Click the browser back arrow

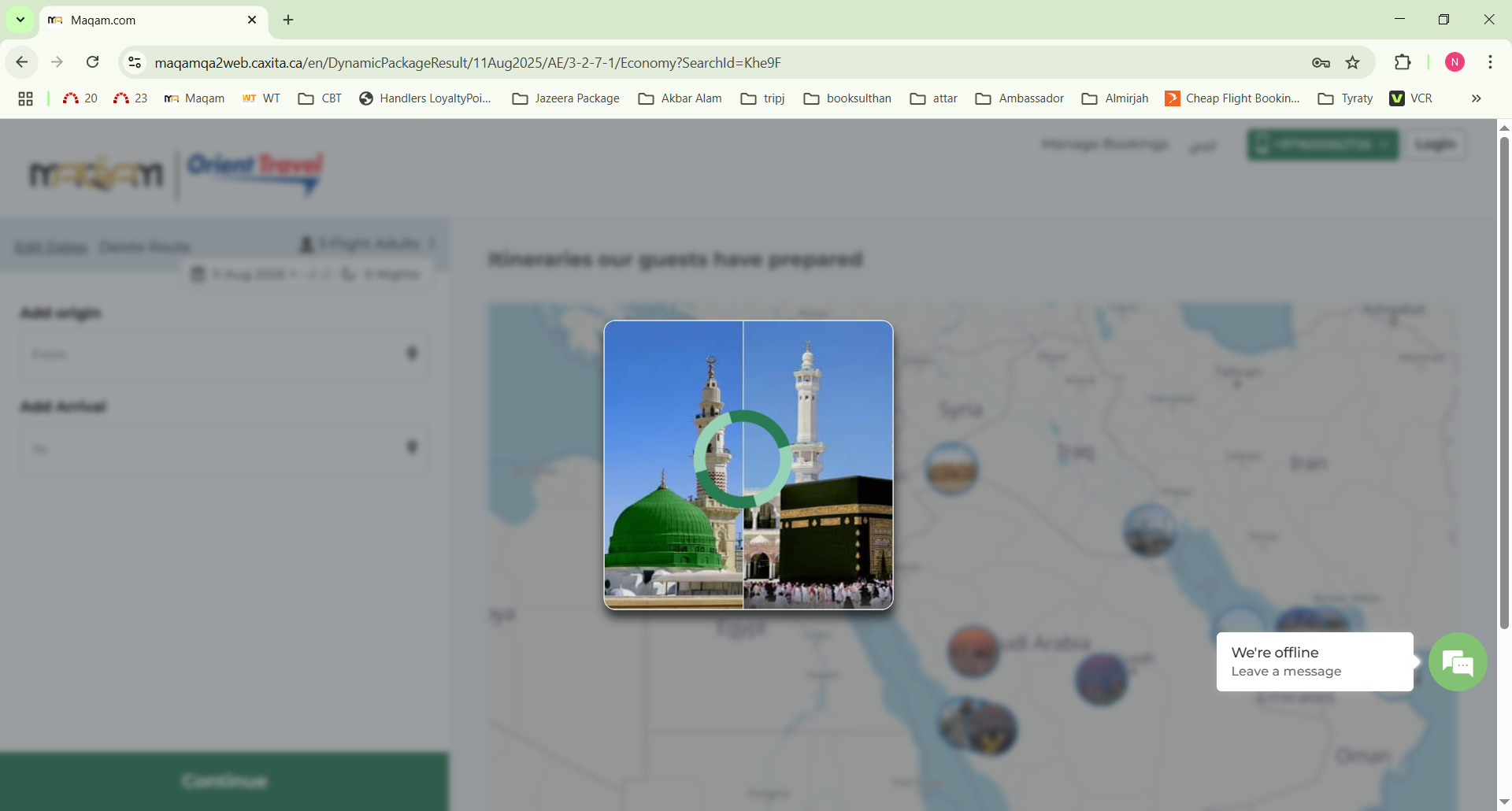point(22,62)
